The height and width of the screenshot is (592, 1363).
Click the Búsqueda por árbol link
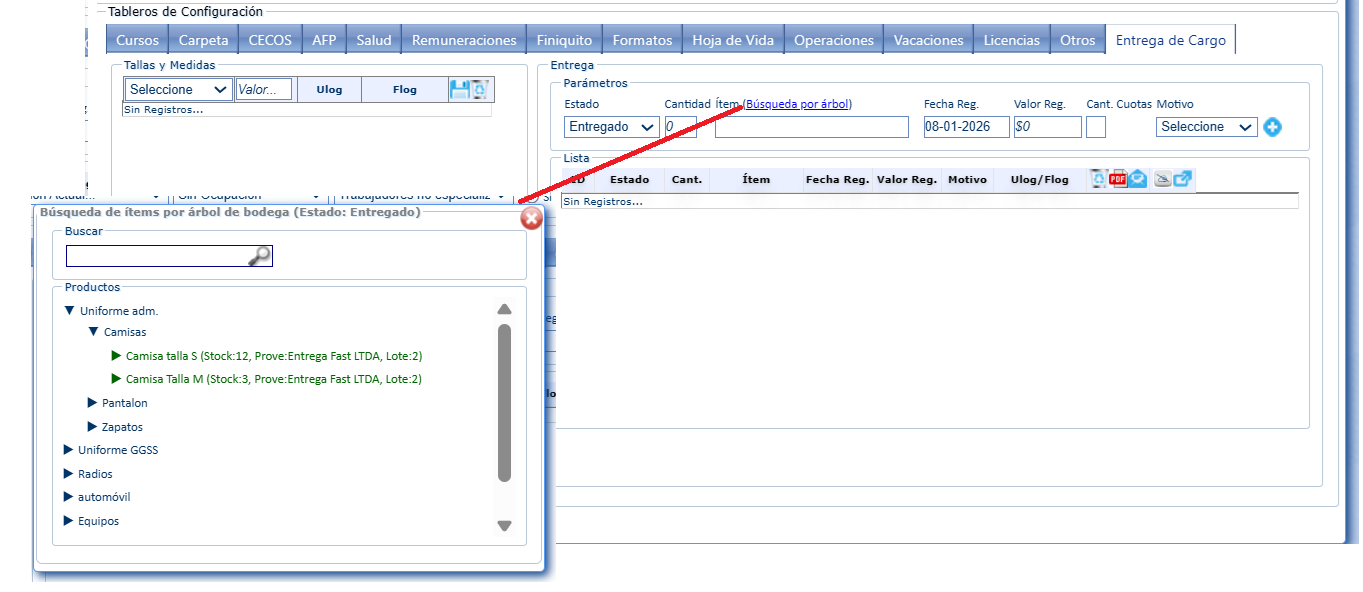(798, 104)
